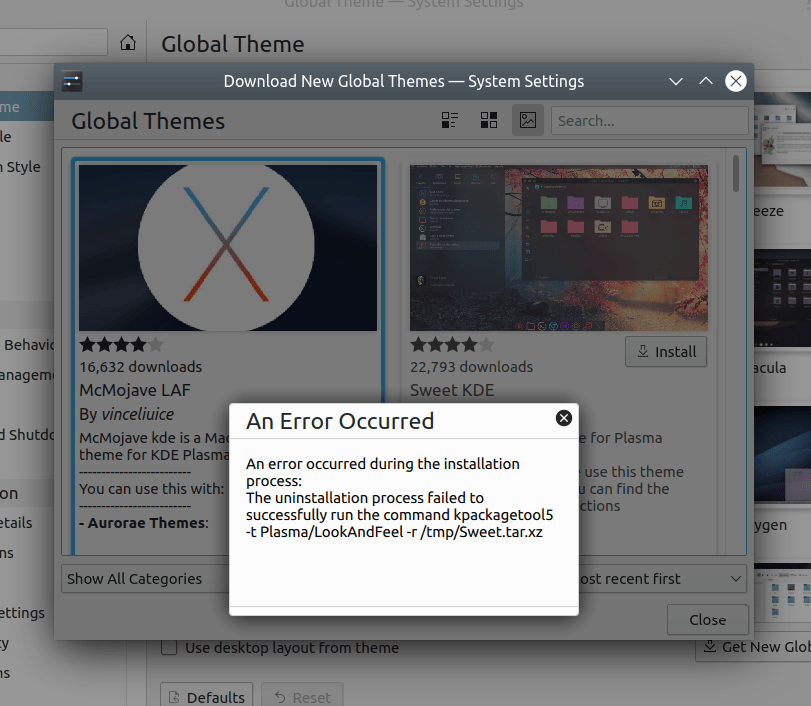Click the Search themes input field
This screenshot has width=811, height=706.
click(648, 121)
